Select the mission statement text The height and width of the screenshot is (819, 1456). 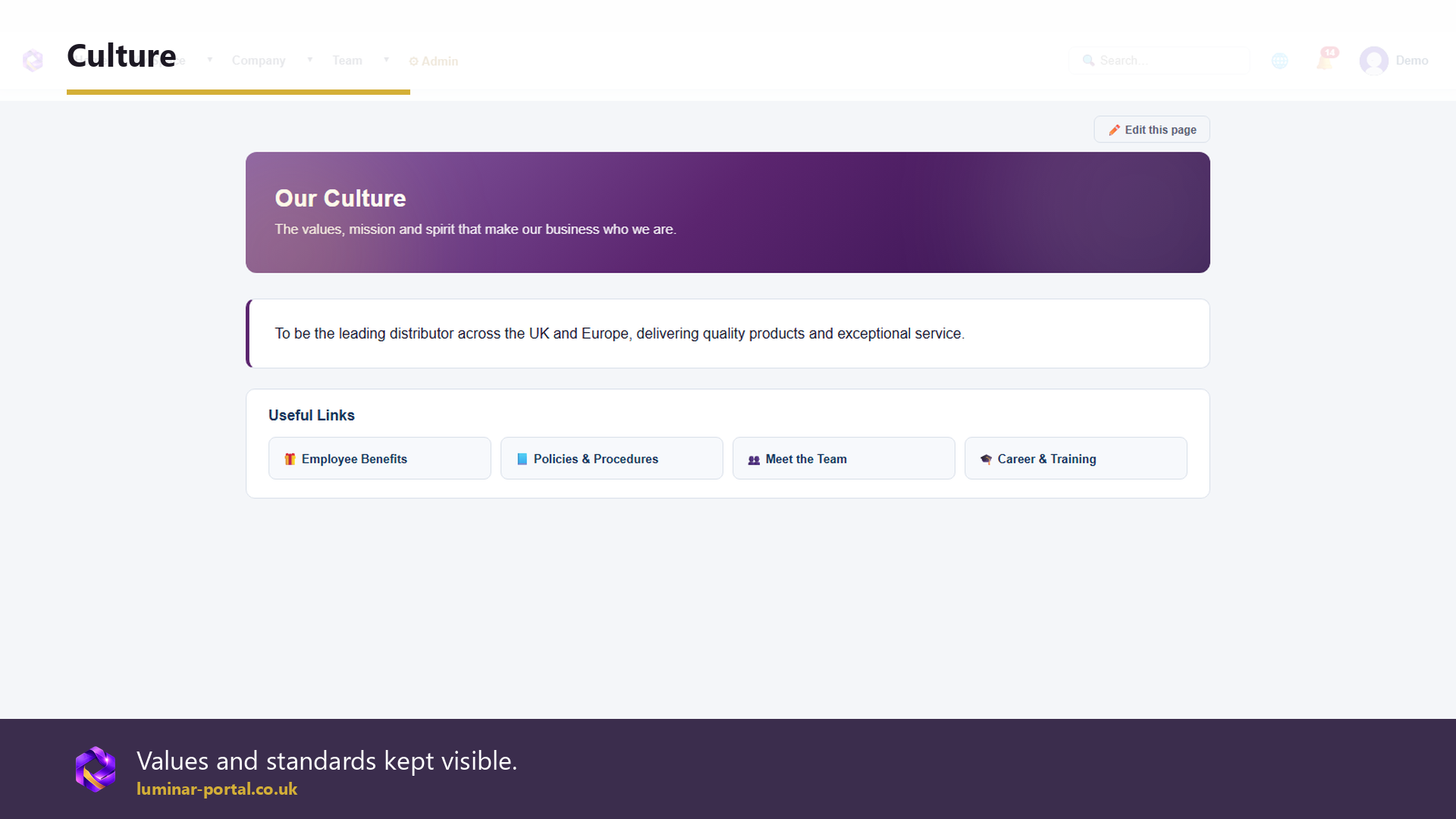[x=620, y=334]
